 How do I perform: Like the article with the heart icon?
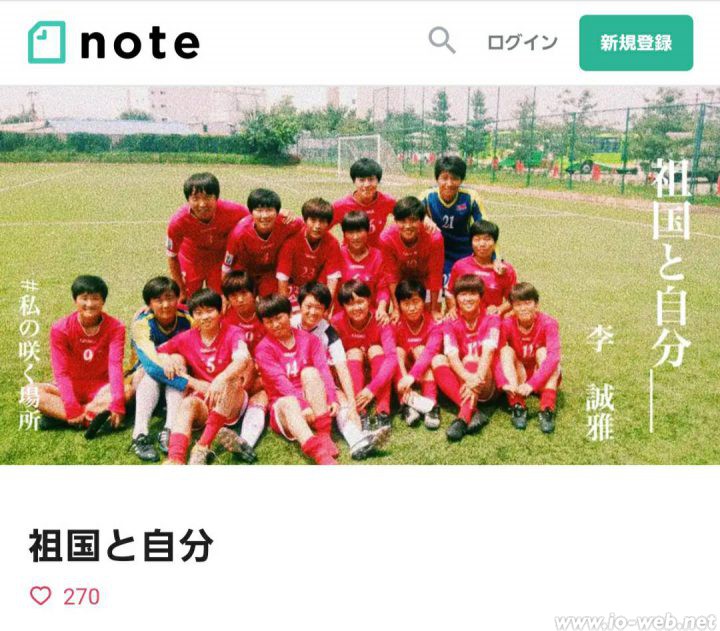point(40,596)
